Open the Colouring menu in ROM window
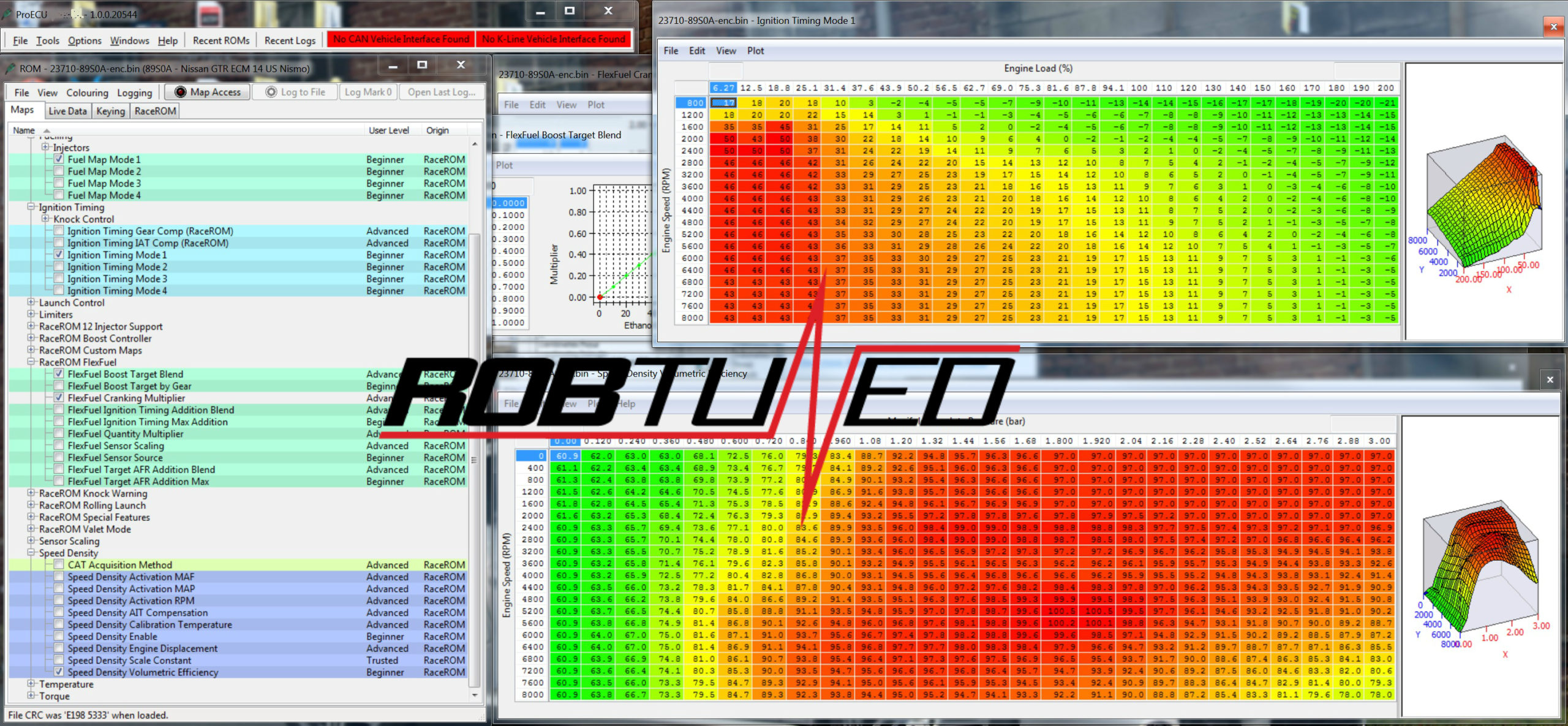The width and height of the screenshot is (1568, 726). point(87,92)
